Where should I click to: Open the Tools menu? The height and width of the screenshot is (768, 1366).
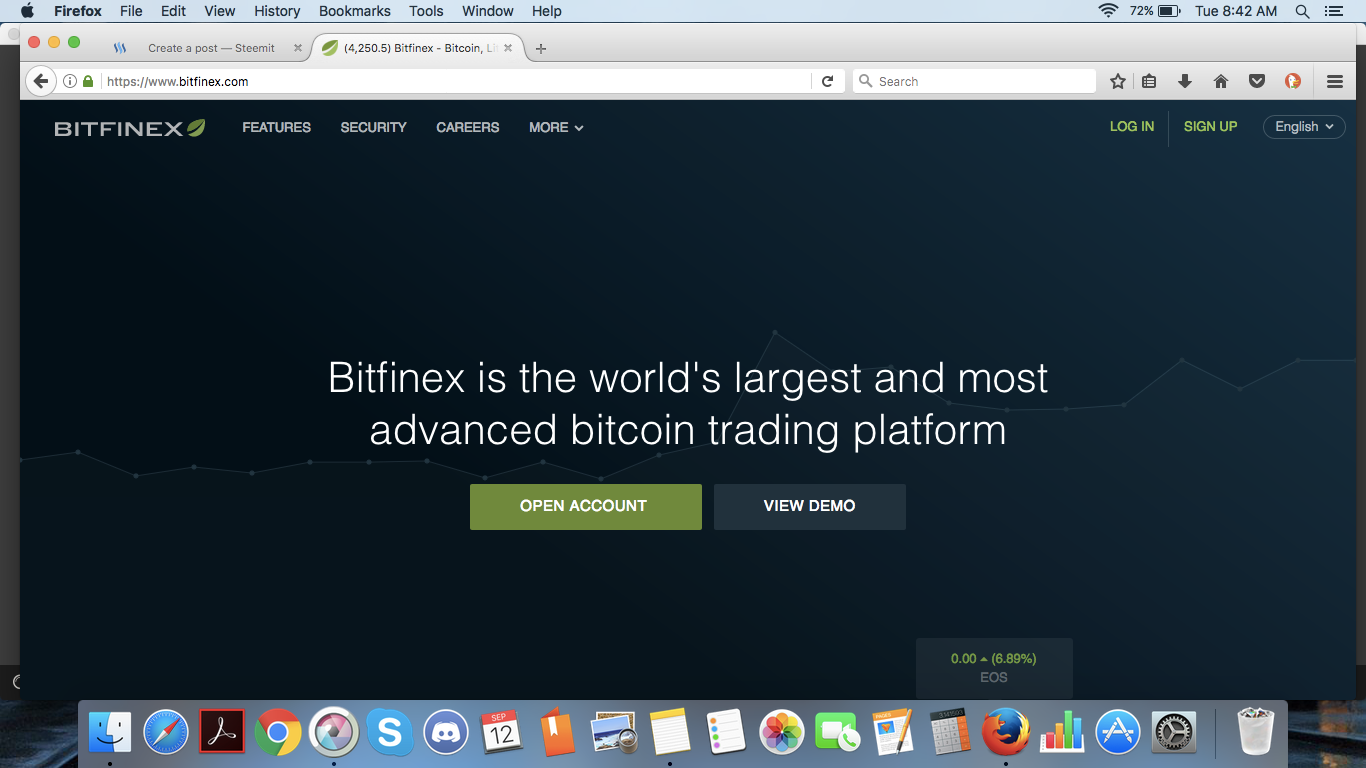[426, 11]
